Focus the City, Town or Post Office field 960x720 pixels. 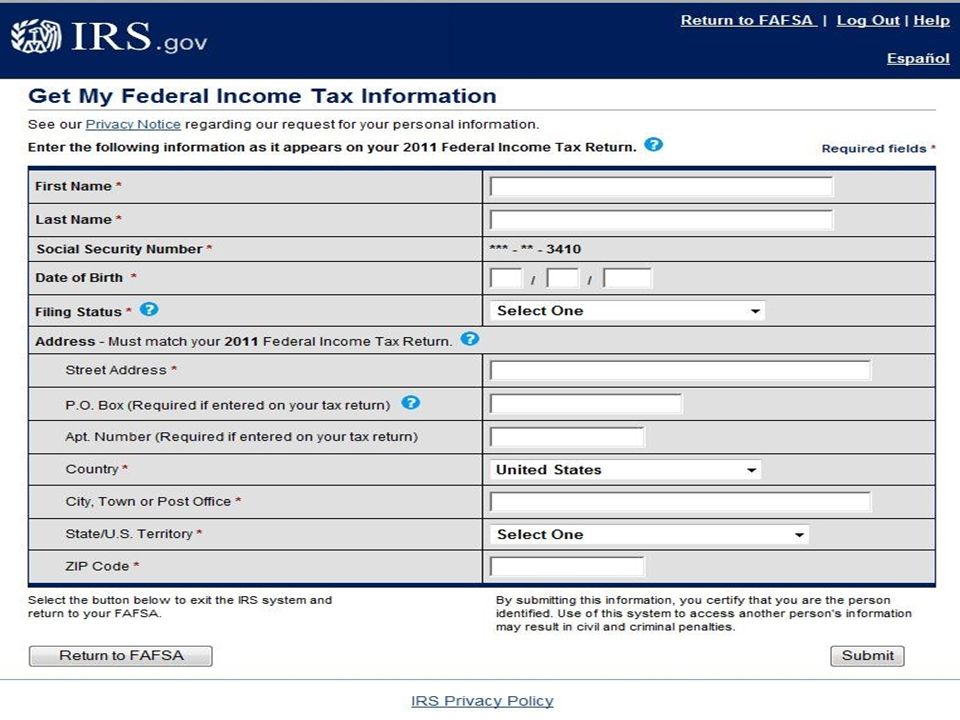[680, 502]
